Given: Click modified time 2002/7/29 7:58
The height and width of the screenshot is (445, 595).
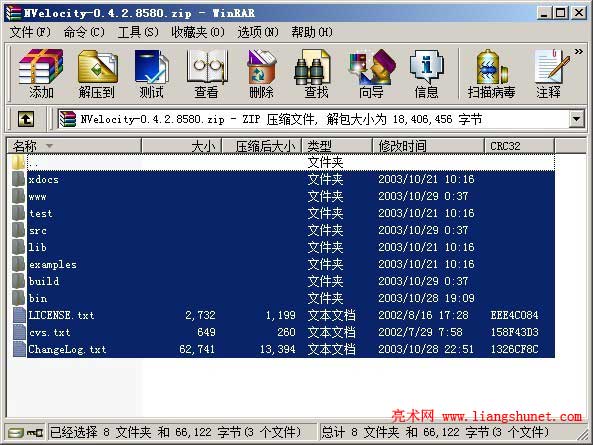Looking at the screenshot, I should [420, 332].
